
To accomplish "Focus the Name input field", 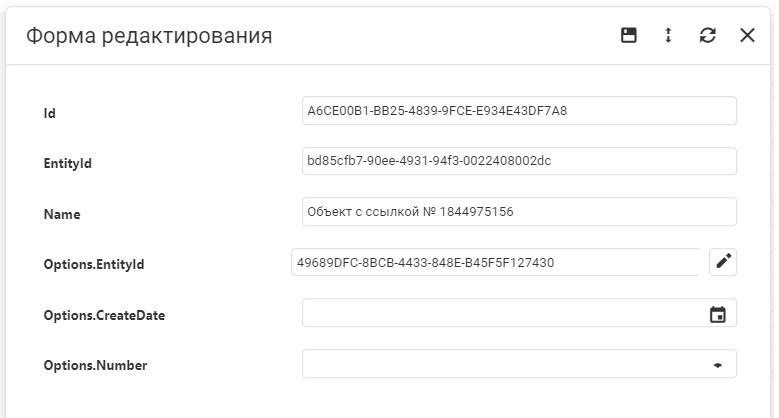I will (518, 212).
